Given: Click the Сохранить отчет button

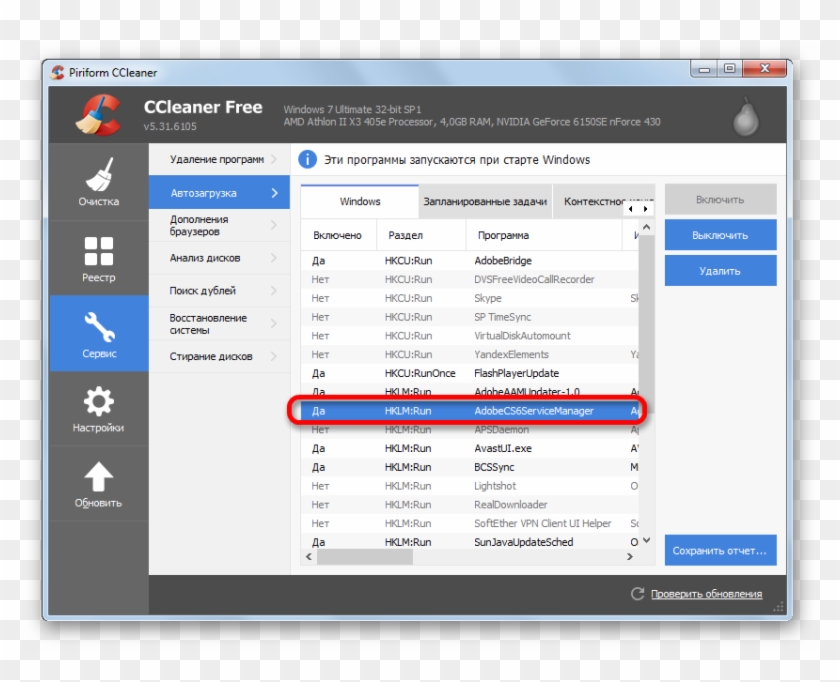Looking at the screenshot, I should [x=720, y=550].
